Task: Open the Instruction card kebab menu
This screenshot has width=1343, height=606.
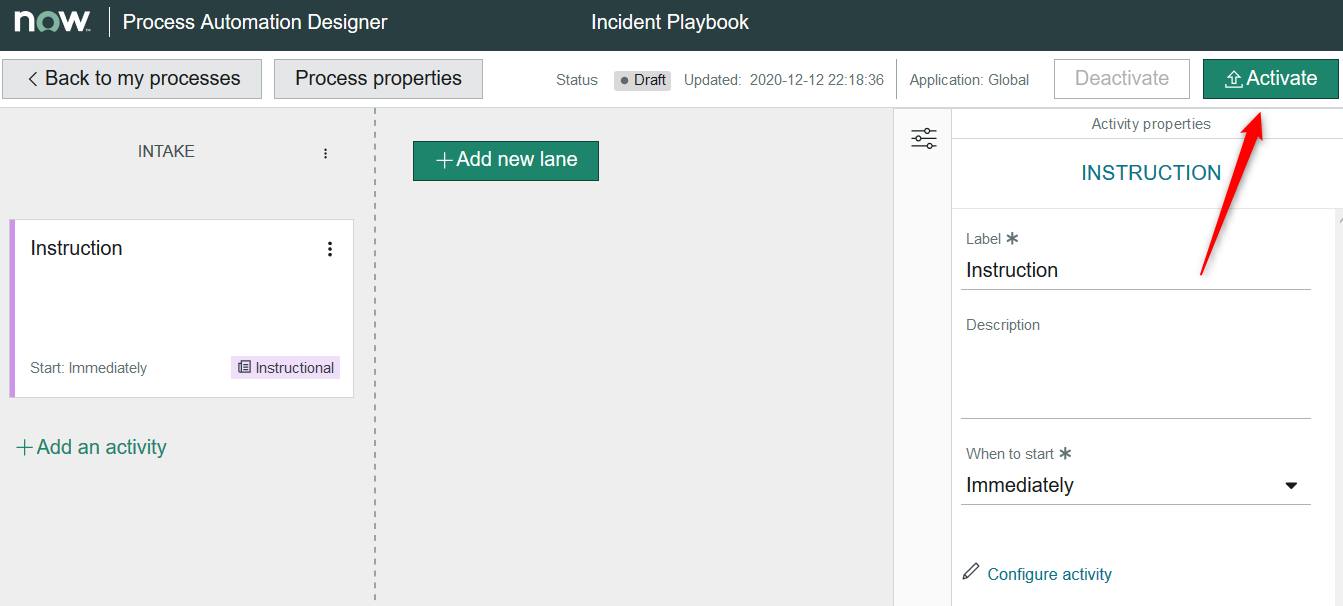Action: (330, 248)
